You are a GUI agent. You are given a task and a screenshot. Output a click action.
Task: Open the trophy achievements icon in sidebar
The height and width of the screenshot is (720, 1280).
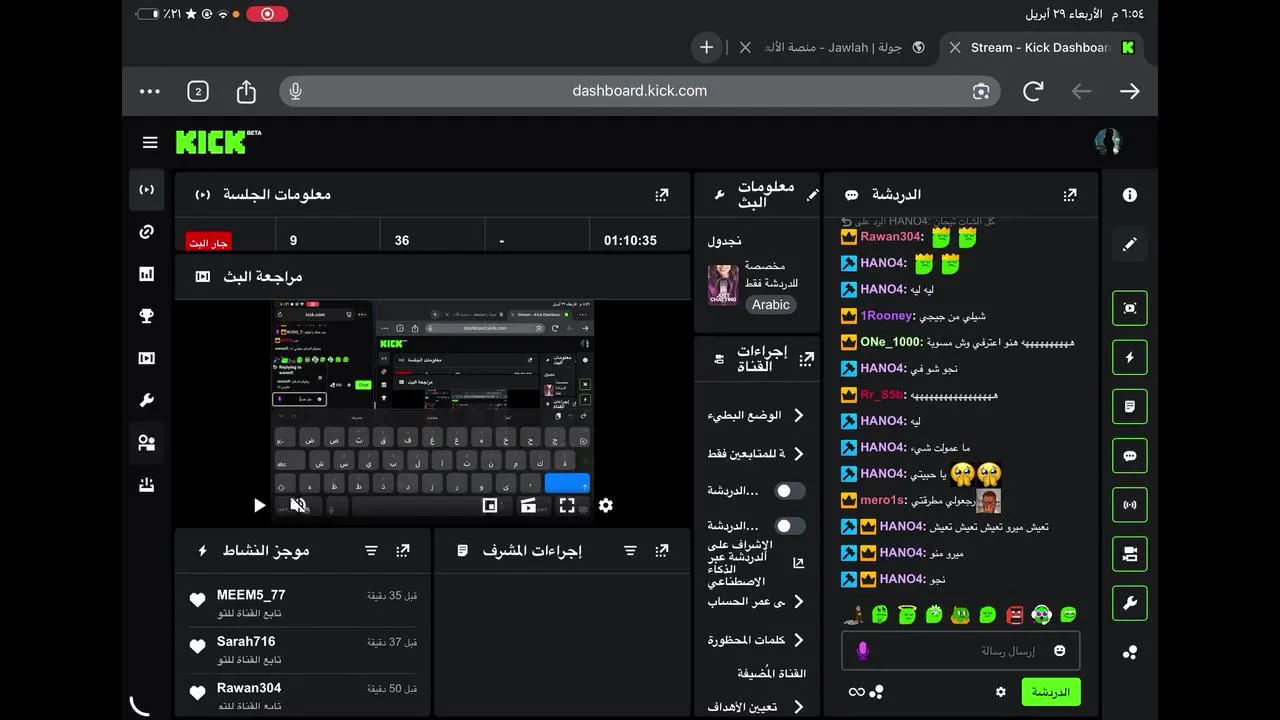pos(147,316)
